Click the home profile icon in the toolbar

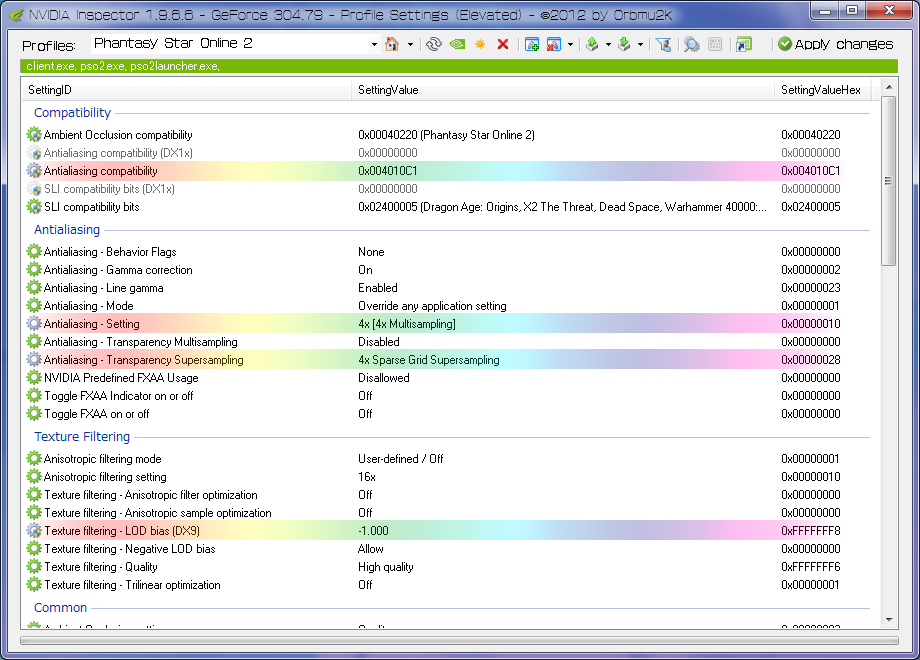(392, 44)
